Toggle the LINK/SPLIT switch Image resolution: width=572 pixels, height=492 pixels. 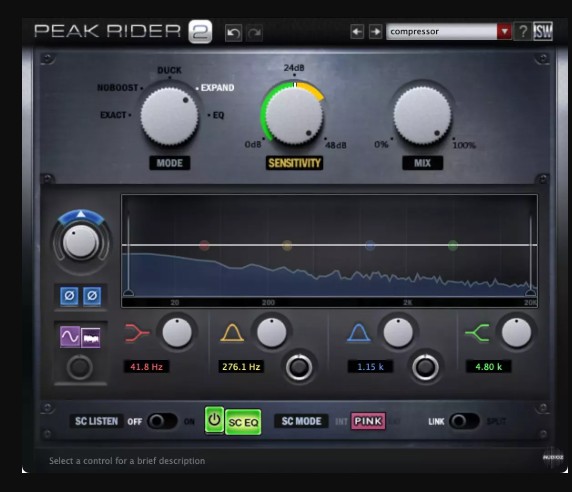[x=465, y=421]
